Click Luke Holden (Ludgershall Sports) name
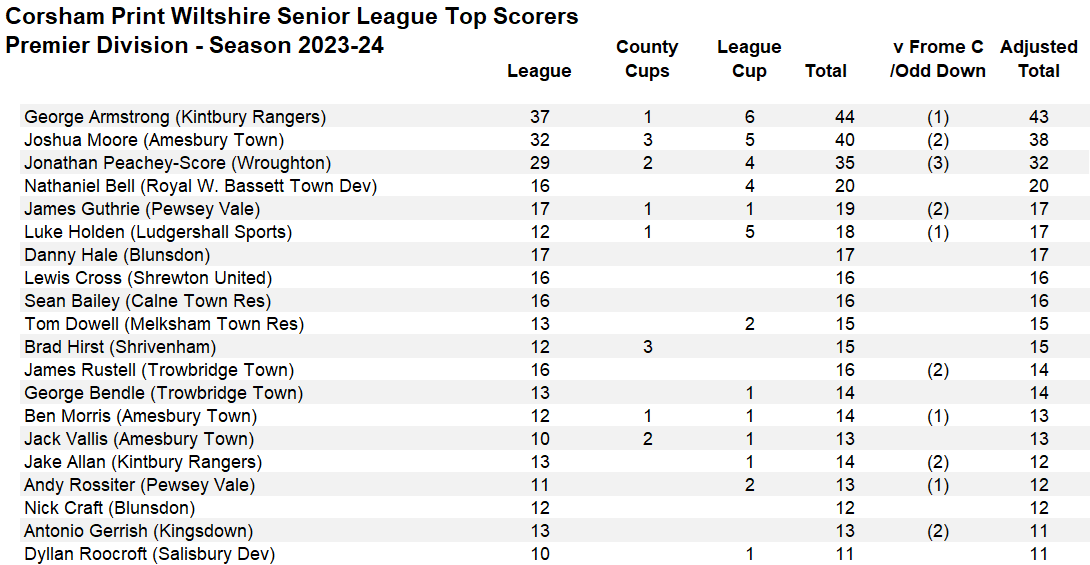1090x565 pixels. click(x=158, y=232)
